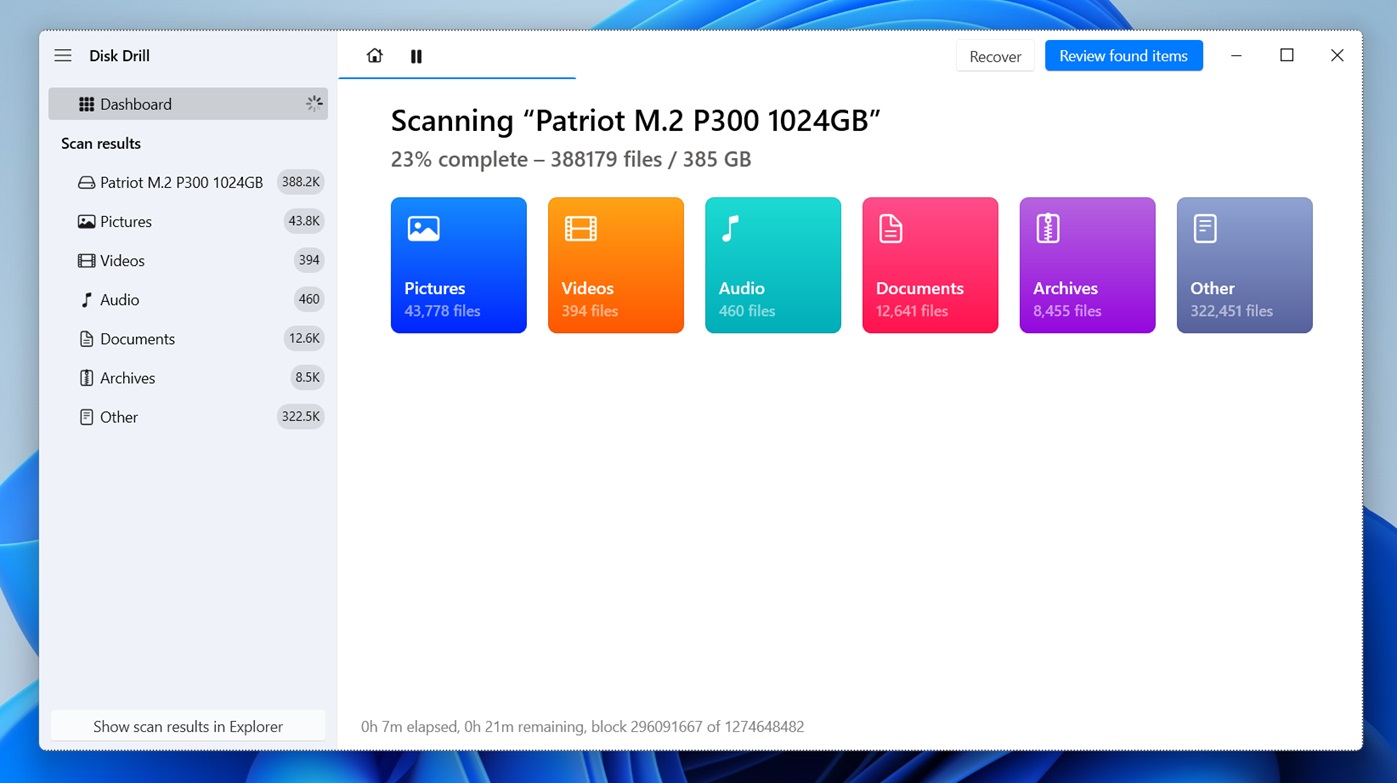Click the Recover button
The width and height of the screenshot is (1397, 783).
click(995, 56)
